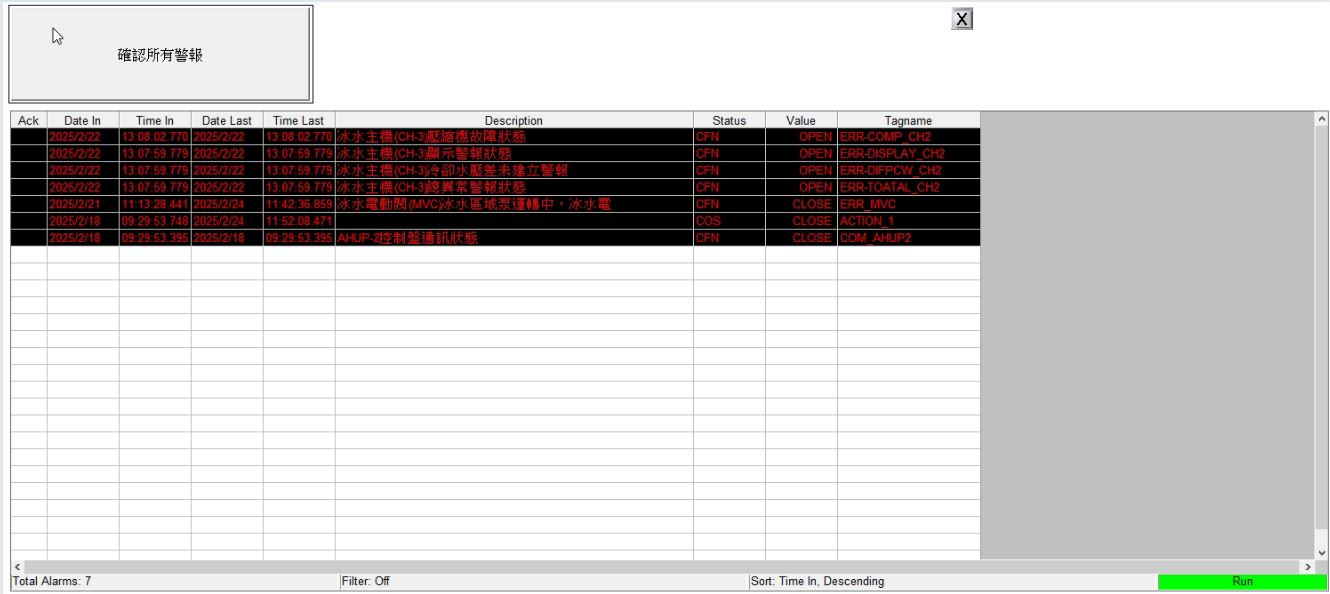1330x594 pixels.
Task: Click the vertical scrollbar up arrow
Action: point(1322,119)
